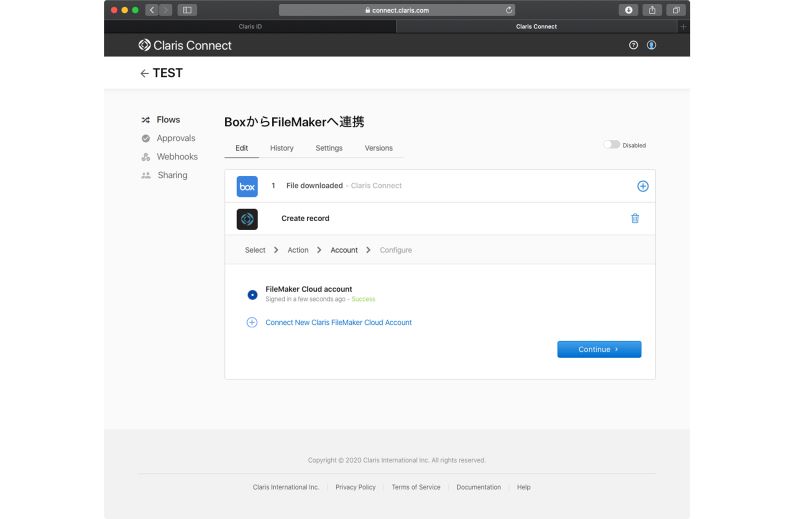Screen dimensions: 800x519
Task: Enable the flow using the Disabled toggle
Action: [611, 145]
